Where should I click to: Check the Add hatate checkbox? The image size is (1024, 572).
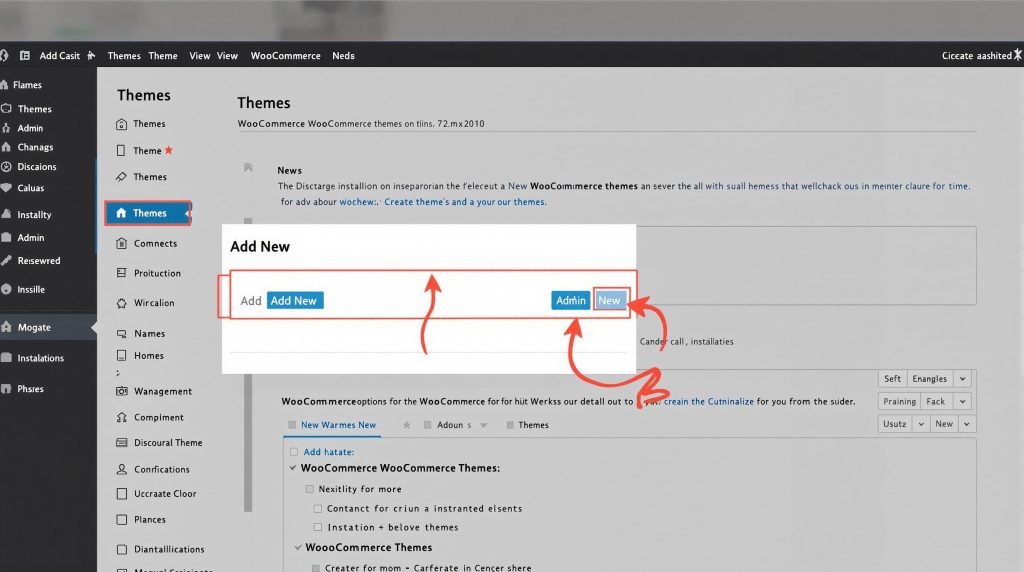[293, 452]
